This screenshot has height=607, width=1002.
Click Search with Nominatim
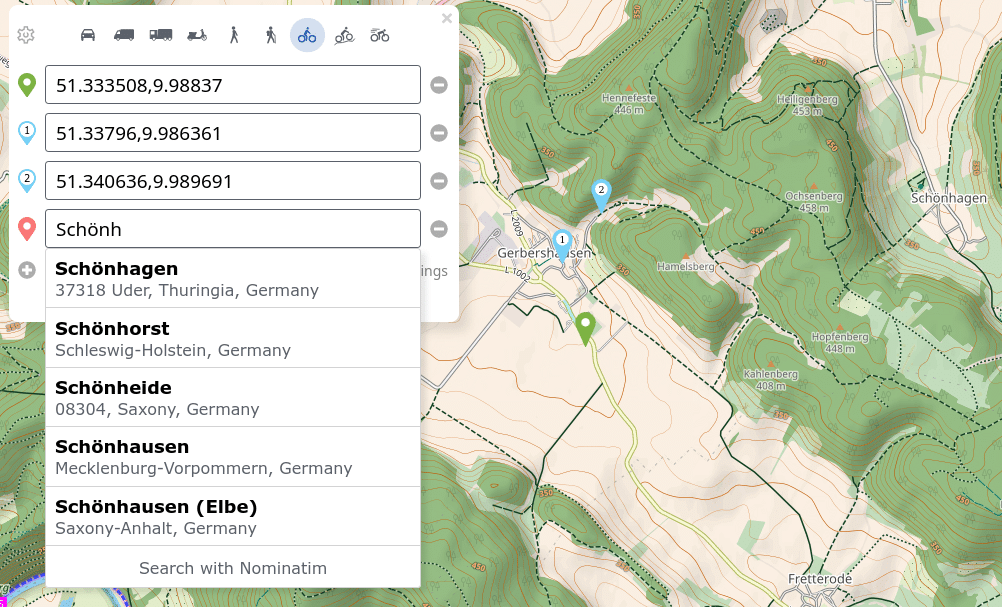(232, 568)
